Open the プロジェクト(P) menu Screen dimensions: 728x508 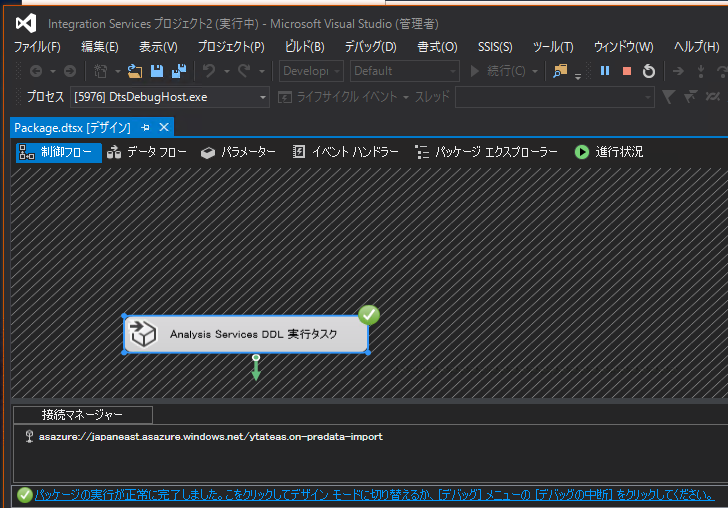point(231,47)
